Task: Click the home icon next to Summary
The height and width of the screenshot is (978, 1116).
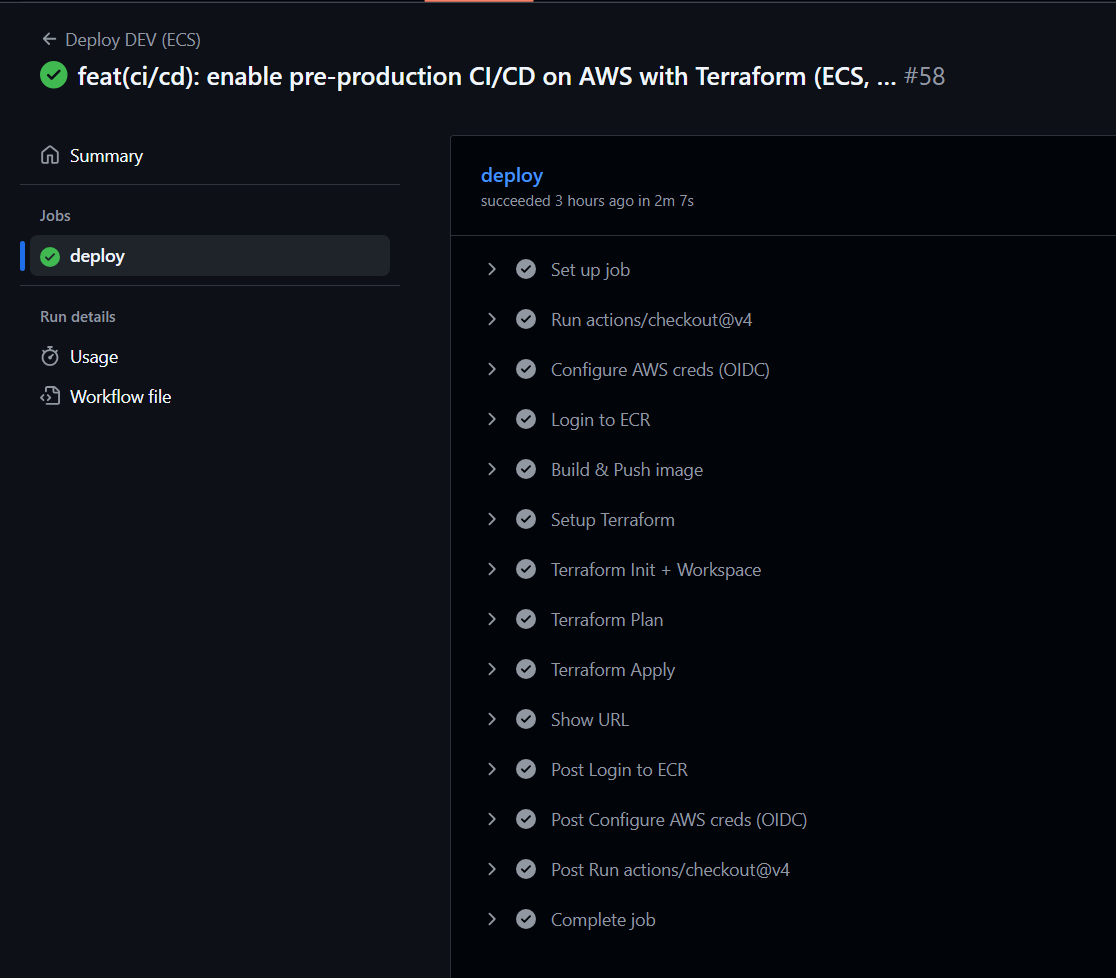Action: pos(50,156)
